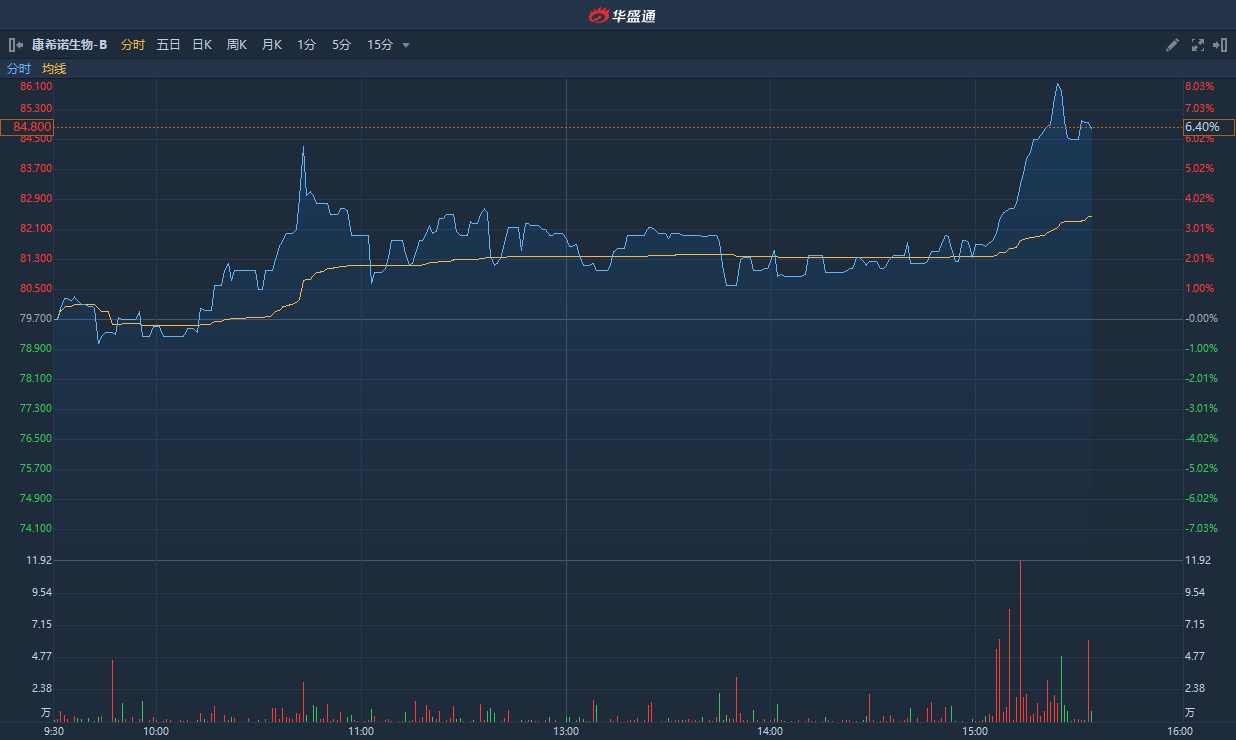Expand the more-periods dropdown arrow after 15分
1236x740 pixels.
pyautogui.click(x=405, y=46)
